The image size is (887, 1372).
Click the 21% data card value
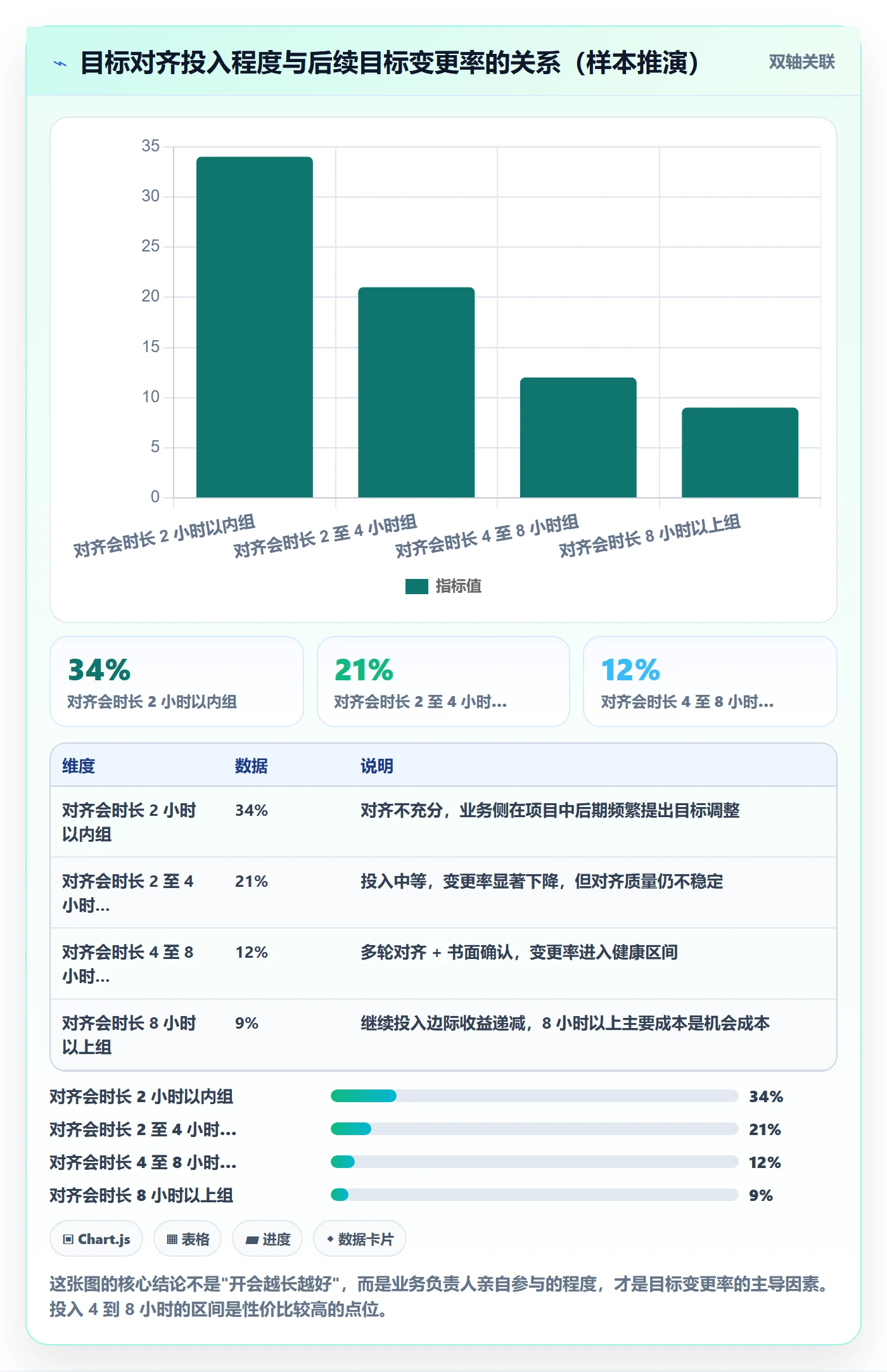click(x=364, y=670)
